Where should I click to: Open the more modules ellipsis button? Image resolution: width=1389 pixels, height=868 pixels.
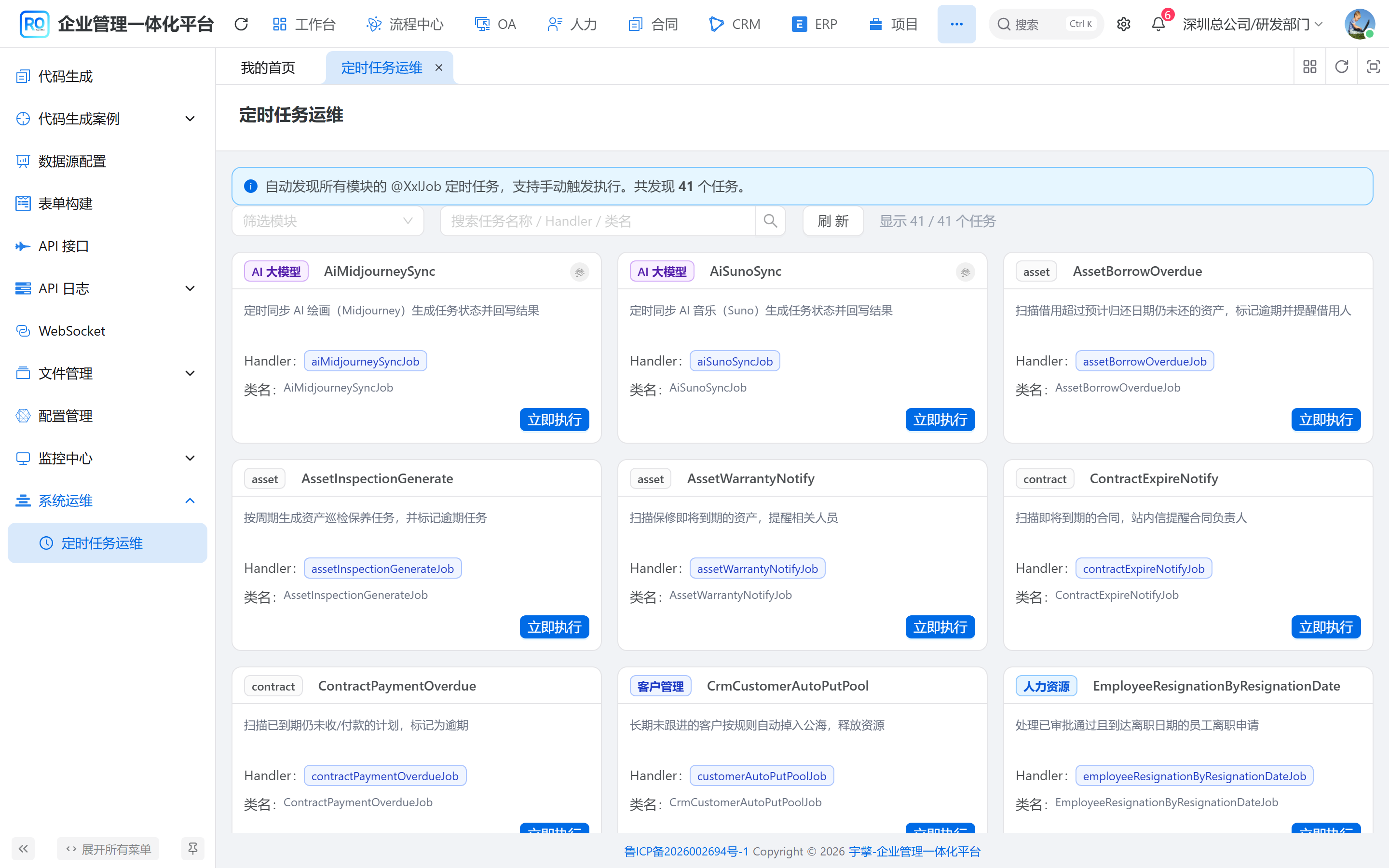pos(956,24)
